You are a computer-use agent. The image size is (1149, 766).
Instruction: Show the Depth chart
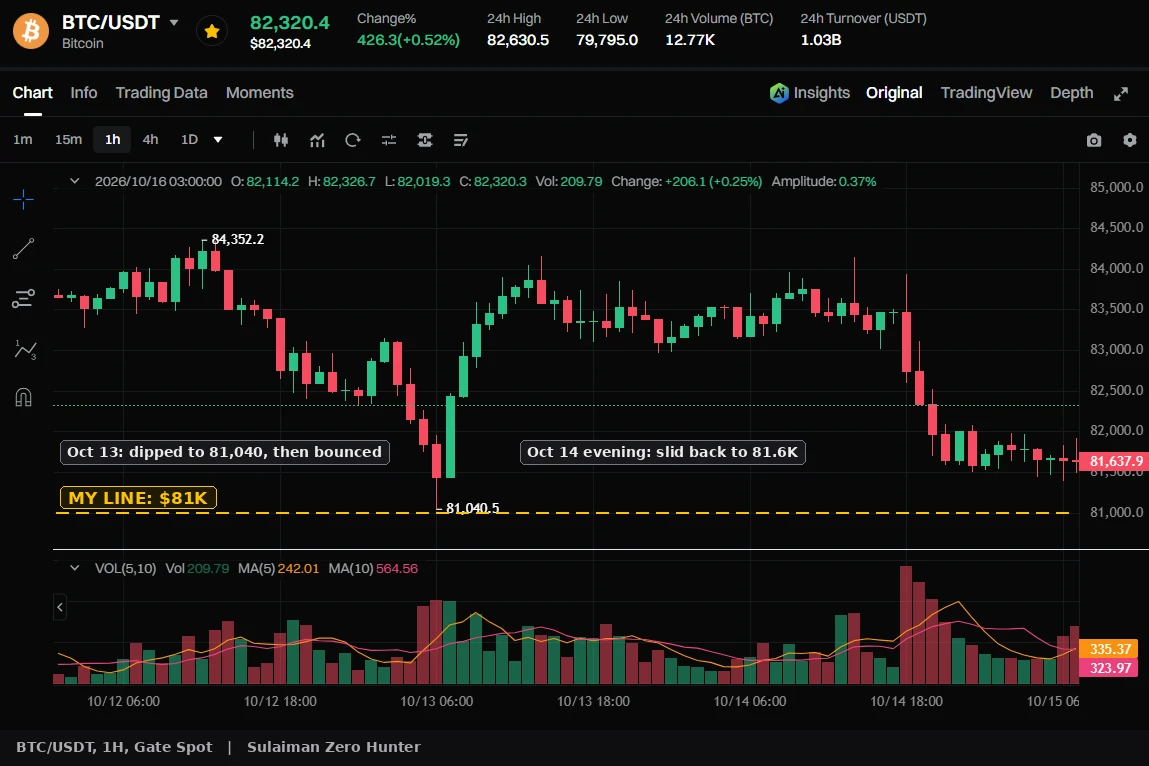[x=1071, y=93]
